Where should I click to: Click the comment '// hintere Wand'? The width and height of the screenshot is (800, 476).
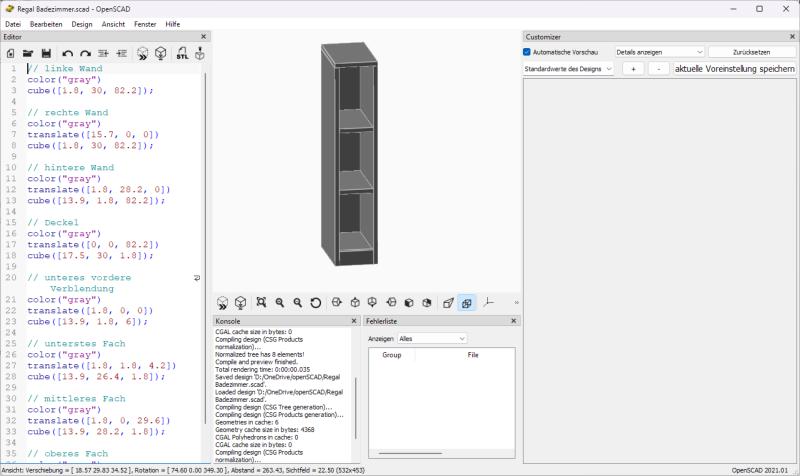pos(70,167)
